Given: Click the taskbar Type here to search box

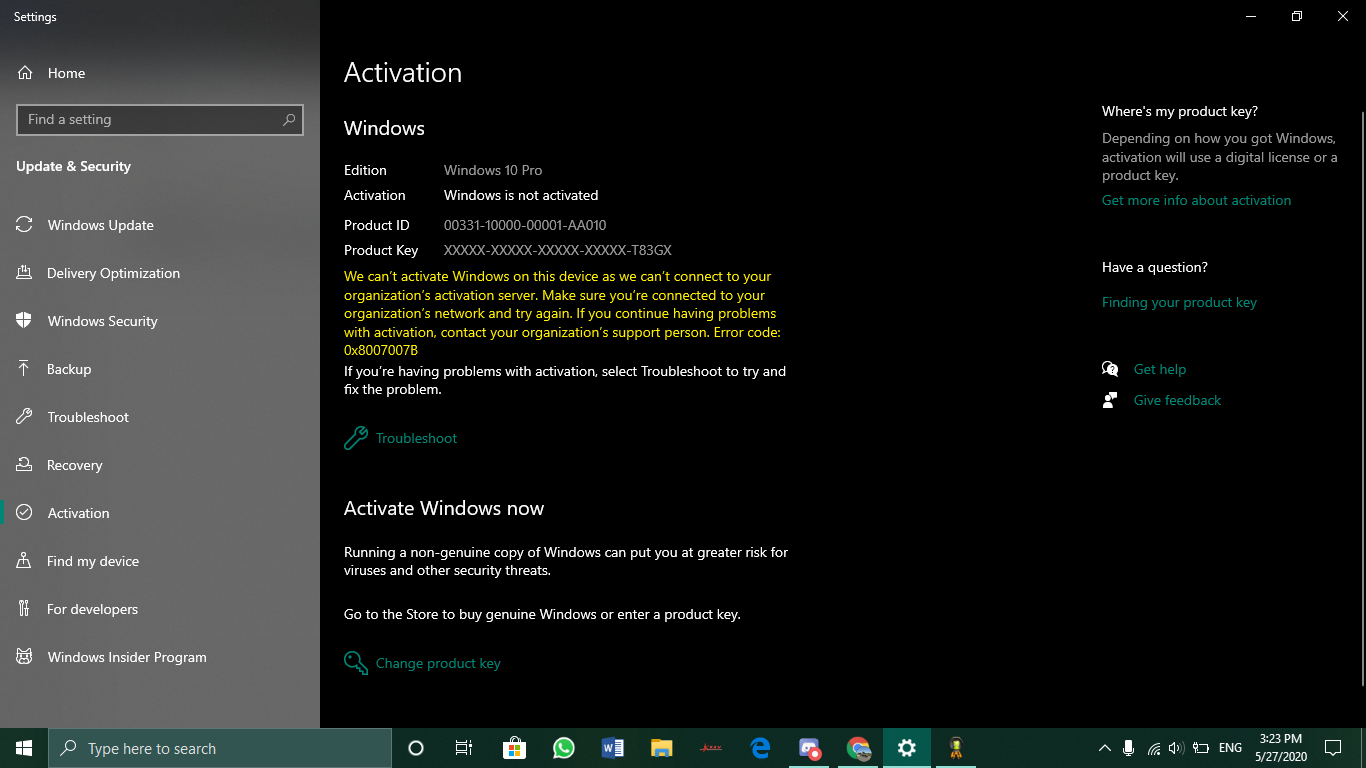Looking at the screenshot, I should [220, 748].
